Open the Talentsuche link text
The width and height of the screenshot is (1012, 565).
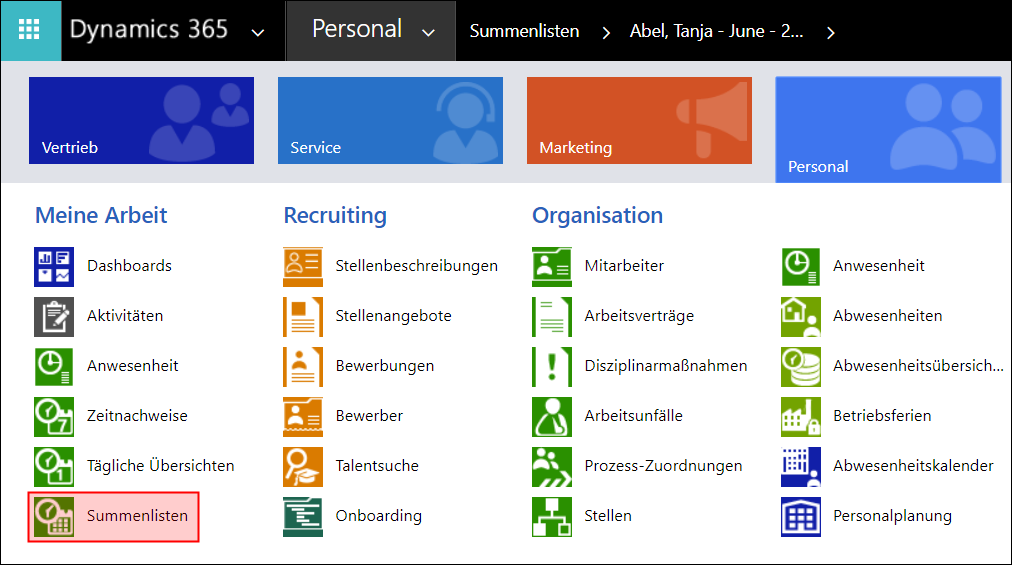[x=377, y=466]
